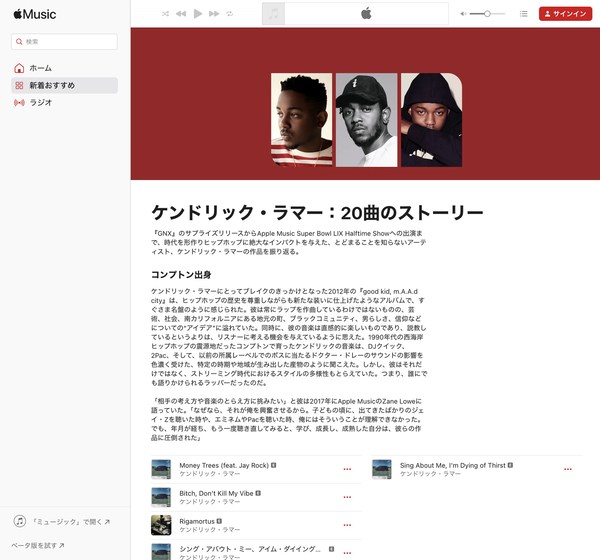The image size is (600, 560).
Task: Click Sing About Me album artwork
Action: 382,469
